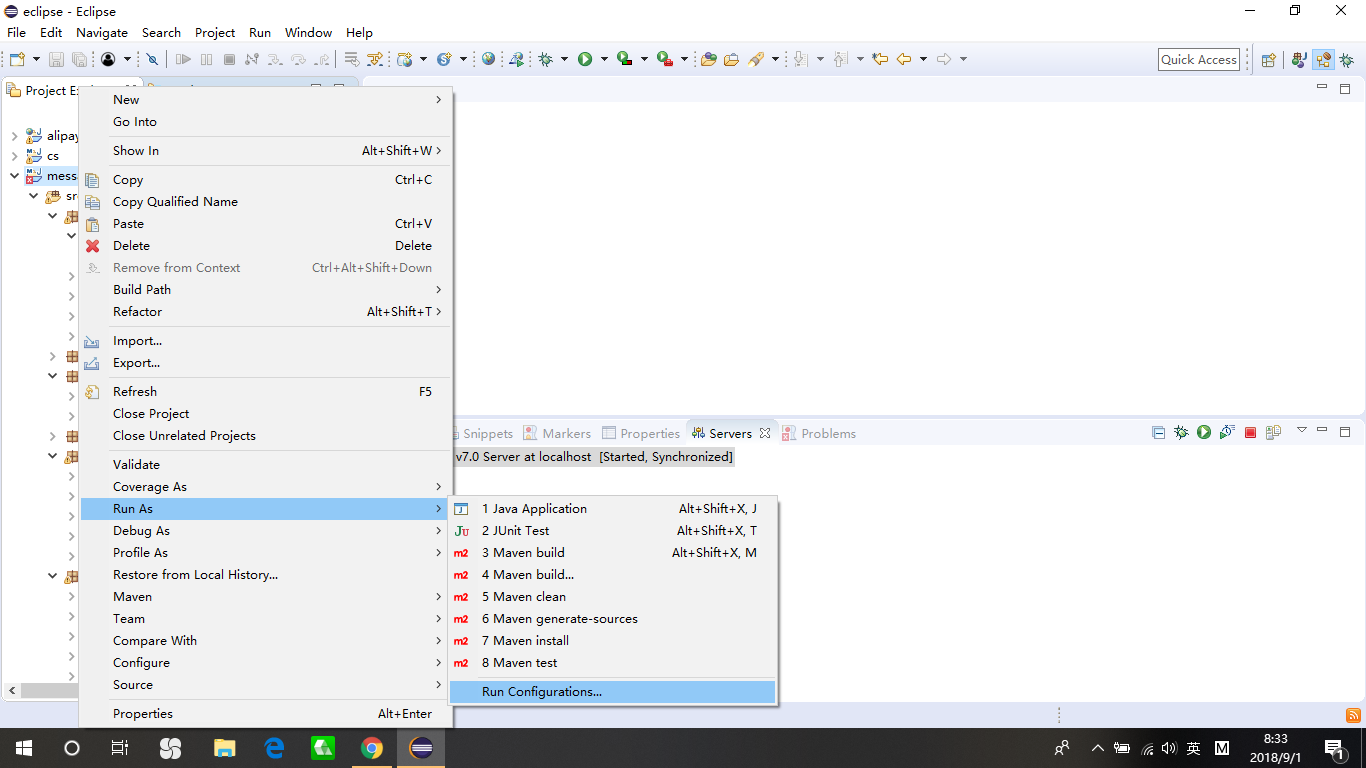Switch to the Markers tab
Viewport: 1366px width, 768px height.
(x=557, y=433)
